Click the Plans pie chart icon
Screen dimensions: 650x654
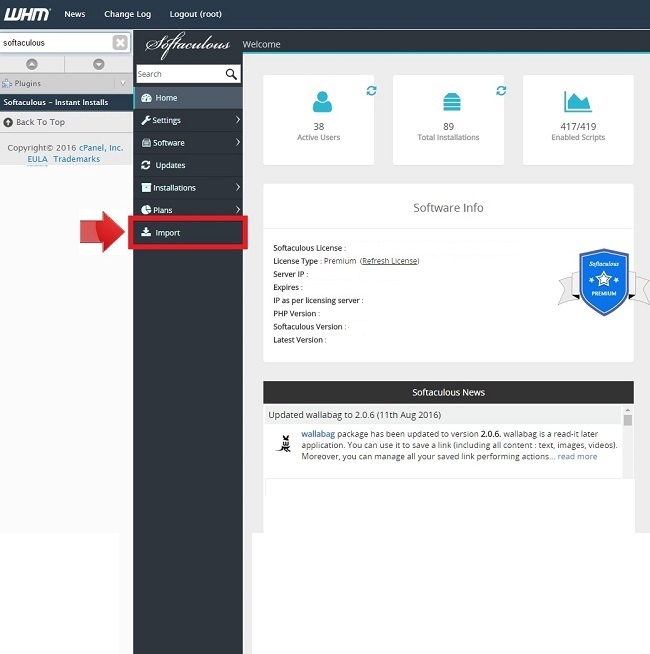[x=146, y=210]
